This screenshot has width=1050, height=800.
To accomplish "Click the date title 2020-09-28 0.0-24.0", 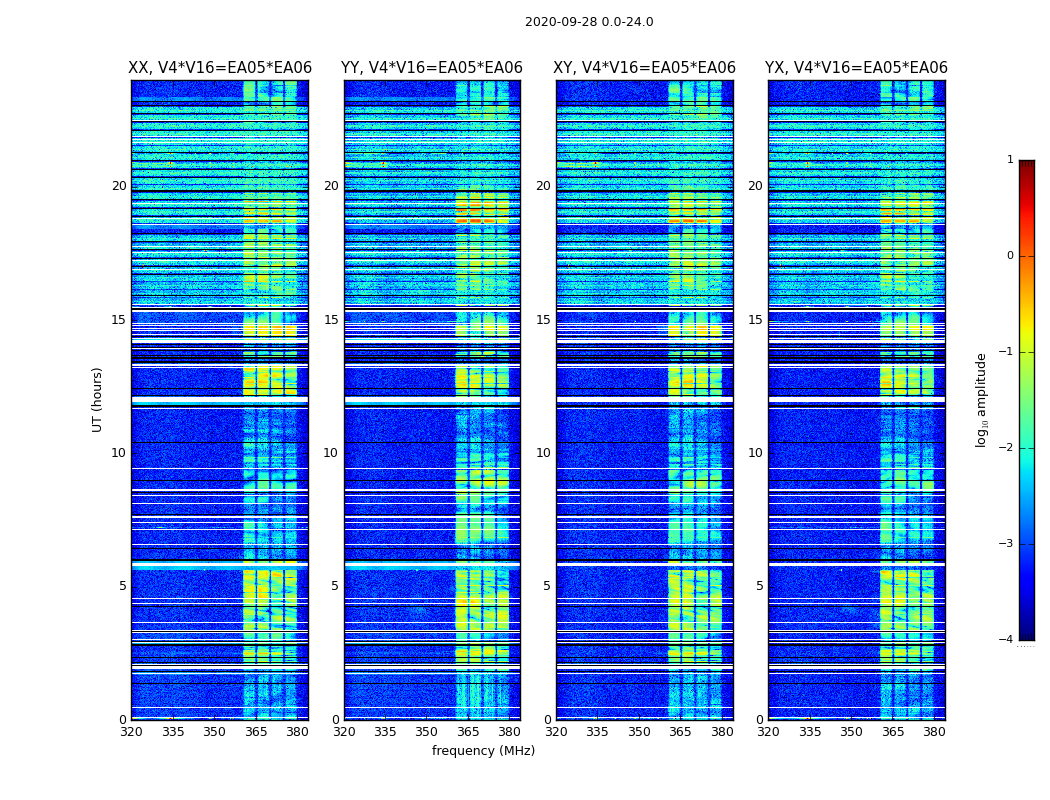I will click(x=589, y=21).
